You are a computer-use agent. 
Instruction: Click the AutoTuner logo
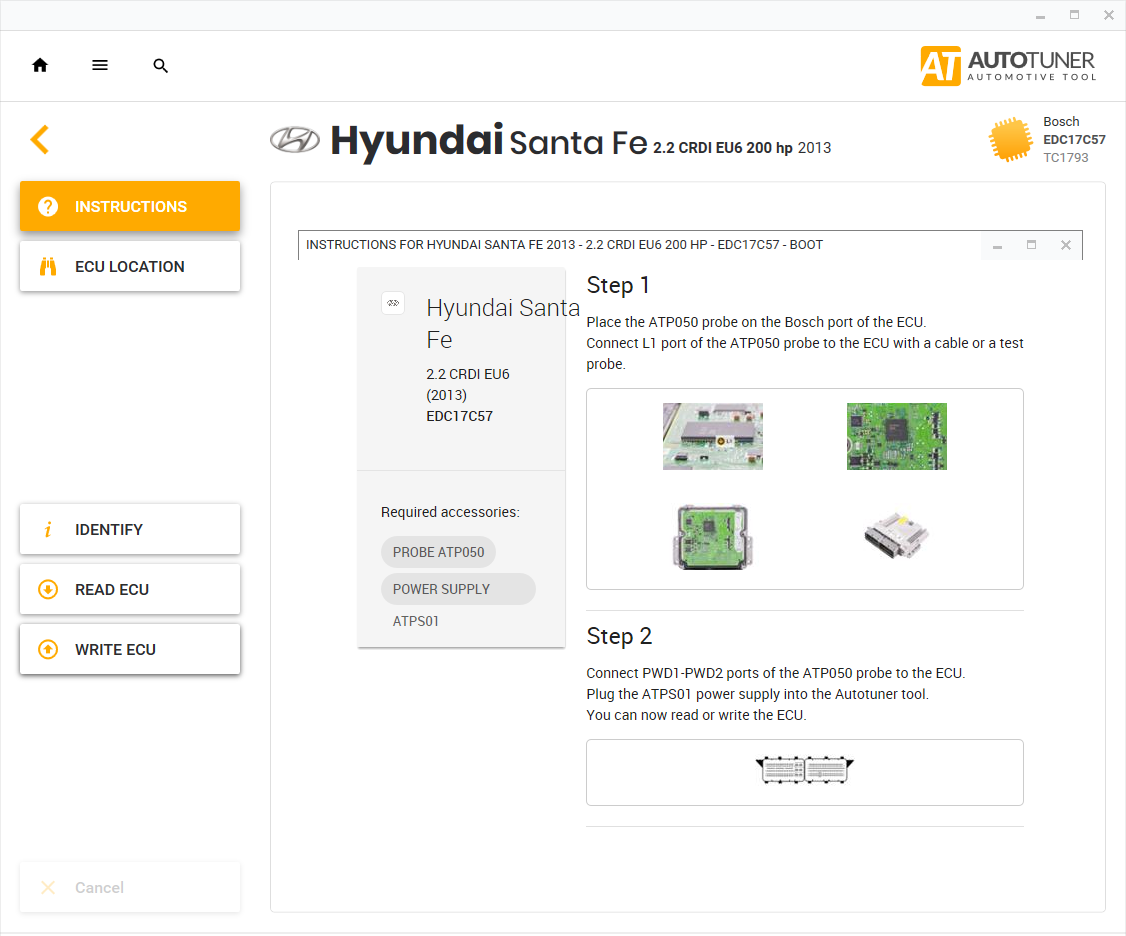tap(1008, 66)
